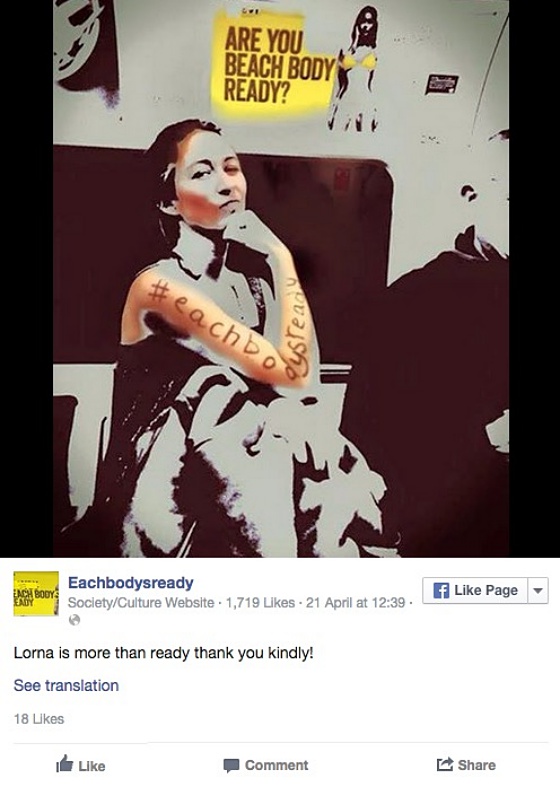560x787 pixels.
Task: Click the globe public-audience icon
Action: pos(74,620)
